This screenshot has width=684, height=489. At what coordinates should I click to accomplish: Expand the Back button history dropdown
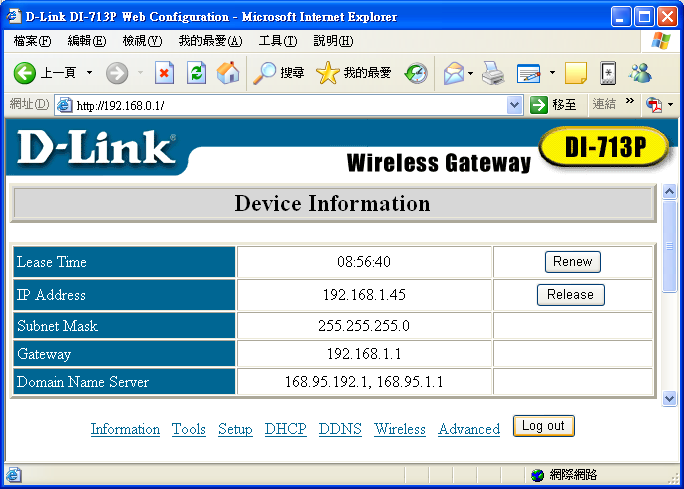[89, 72]
